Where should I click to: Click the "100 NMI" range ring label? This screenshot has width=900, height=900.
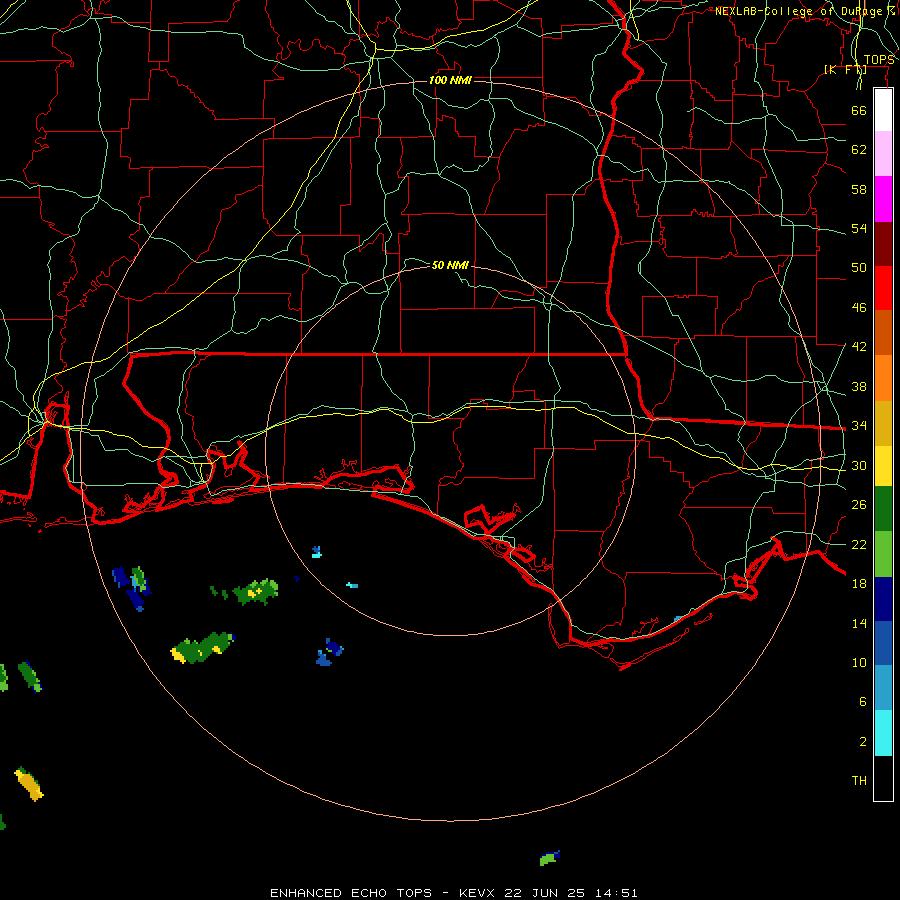pyautogui.click(x=450, y=80)
